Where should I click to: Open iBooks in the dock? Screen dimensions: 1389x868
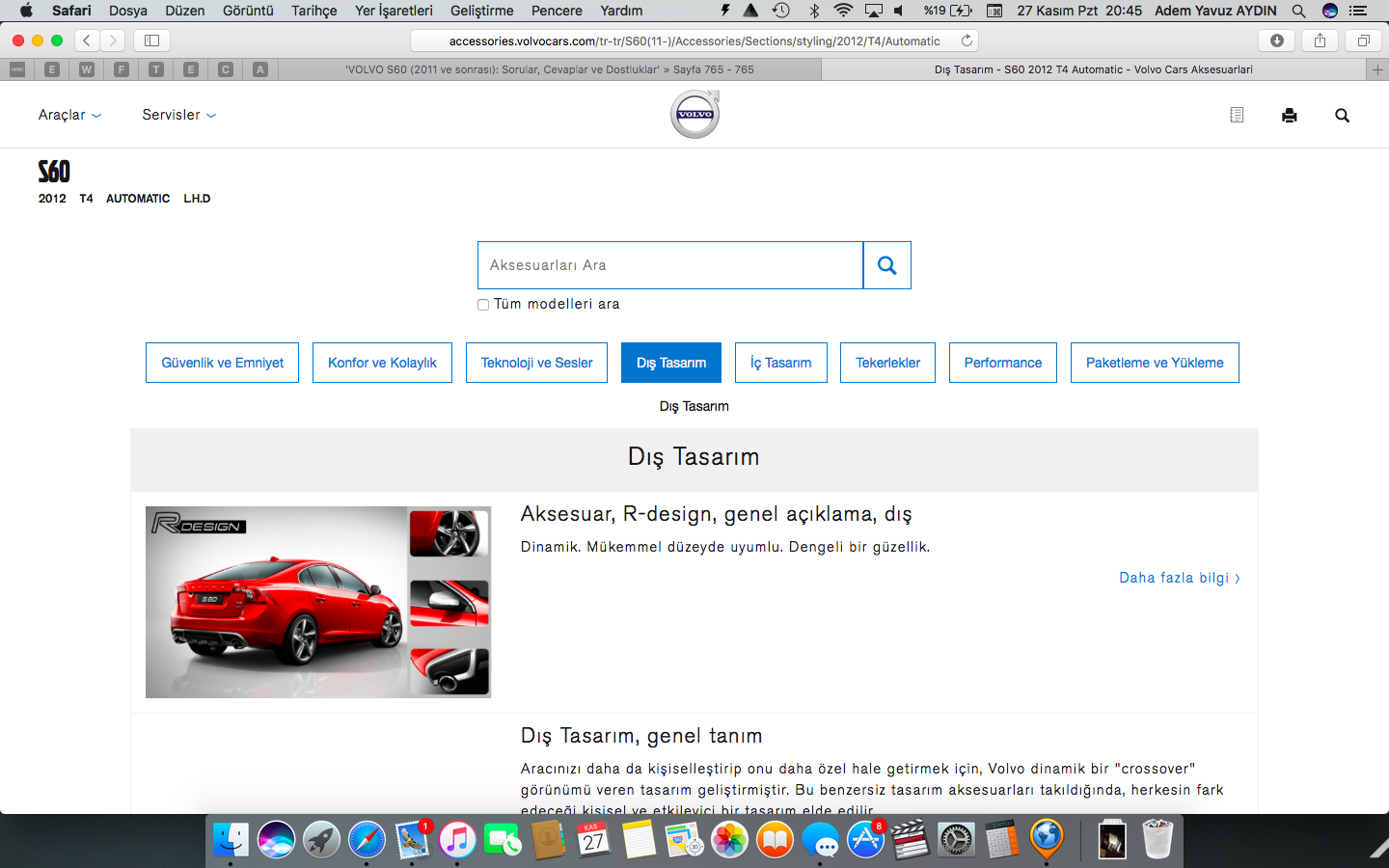click(775, 840)
